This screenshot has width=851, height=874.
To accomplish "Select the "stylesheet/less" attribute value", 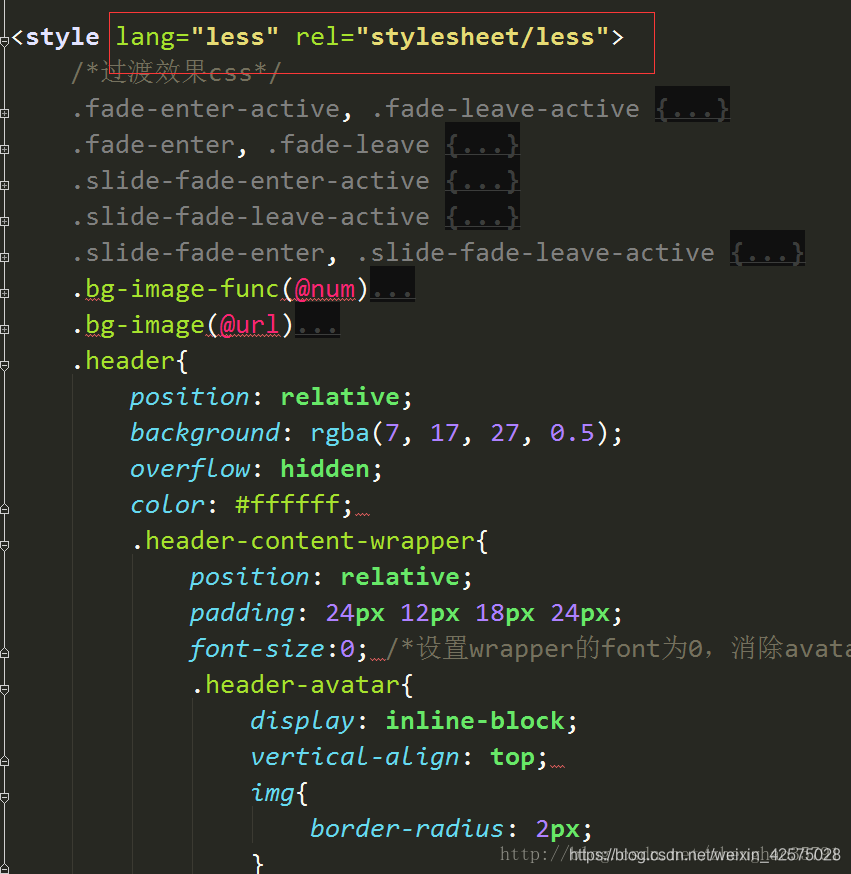I will [483, 37].
